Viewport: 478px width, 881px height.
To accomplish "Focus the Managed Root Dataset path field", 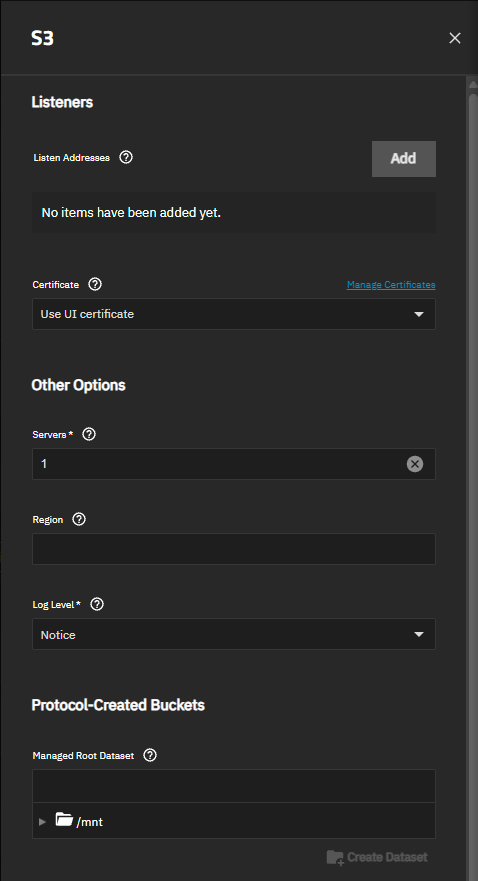I will click(x=234, y=786).
